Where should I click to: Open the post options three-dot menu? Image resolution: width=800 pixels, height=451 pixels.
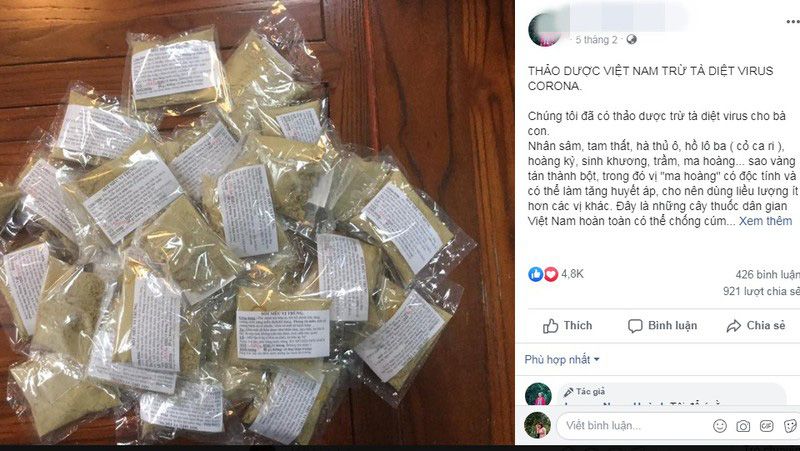coord(793,21)
